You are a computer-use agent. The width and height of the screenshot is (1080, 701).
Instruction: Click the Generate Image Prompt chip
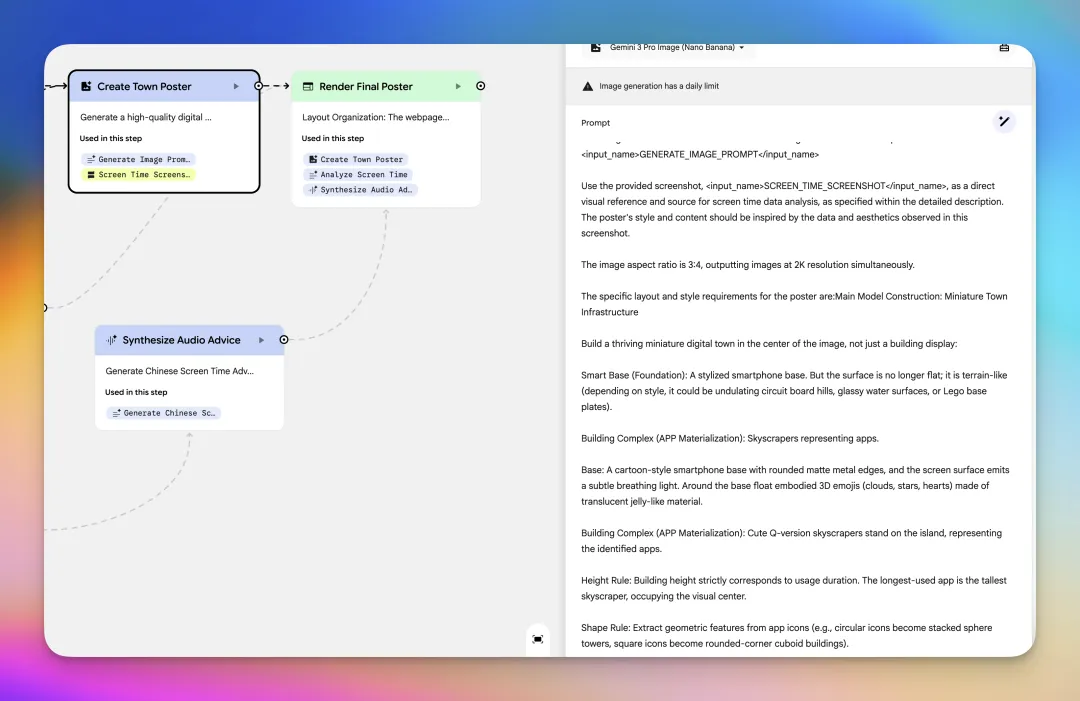pos(138,159)
